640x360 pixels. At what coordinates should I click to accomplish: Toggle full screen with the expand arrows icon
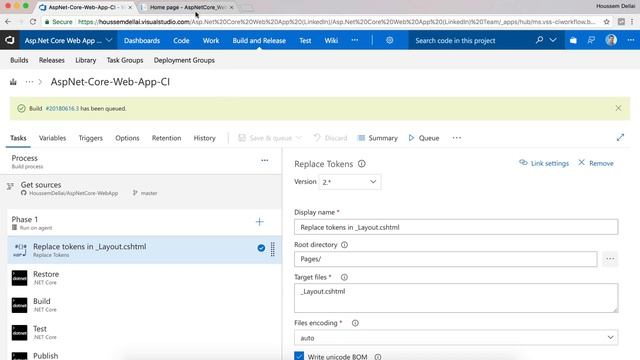tap(620, 138)
